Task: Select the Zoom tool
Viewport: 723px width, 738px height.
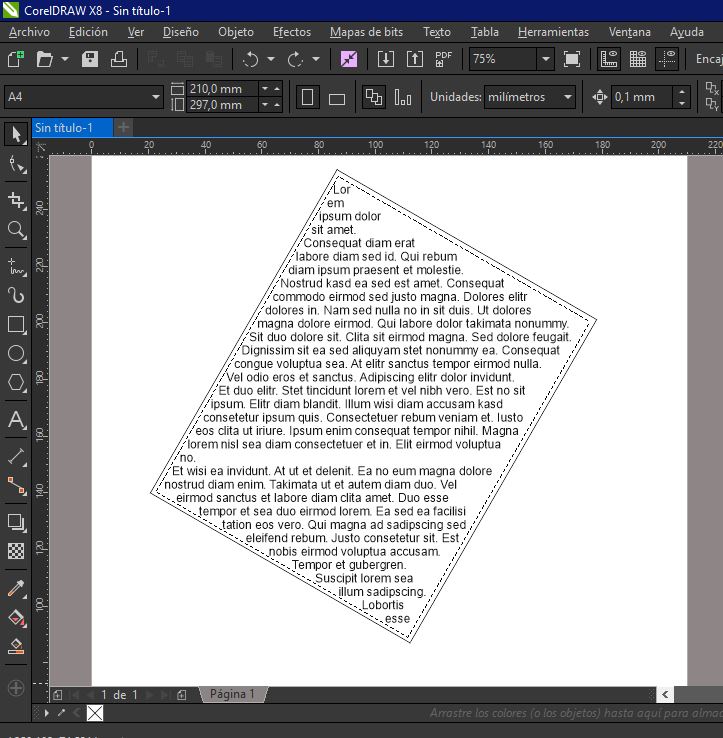Action: [16, 230]
